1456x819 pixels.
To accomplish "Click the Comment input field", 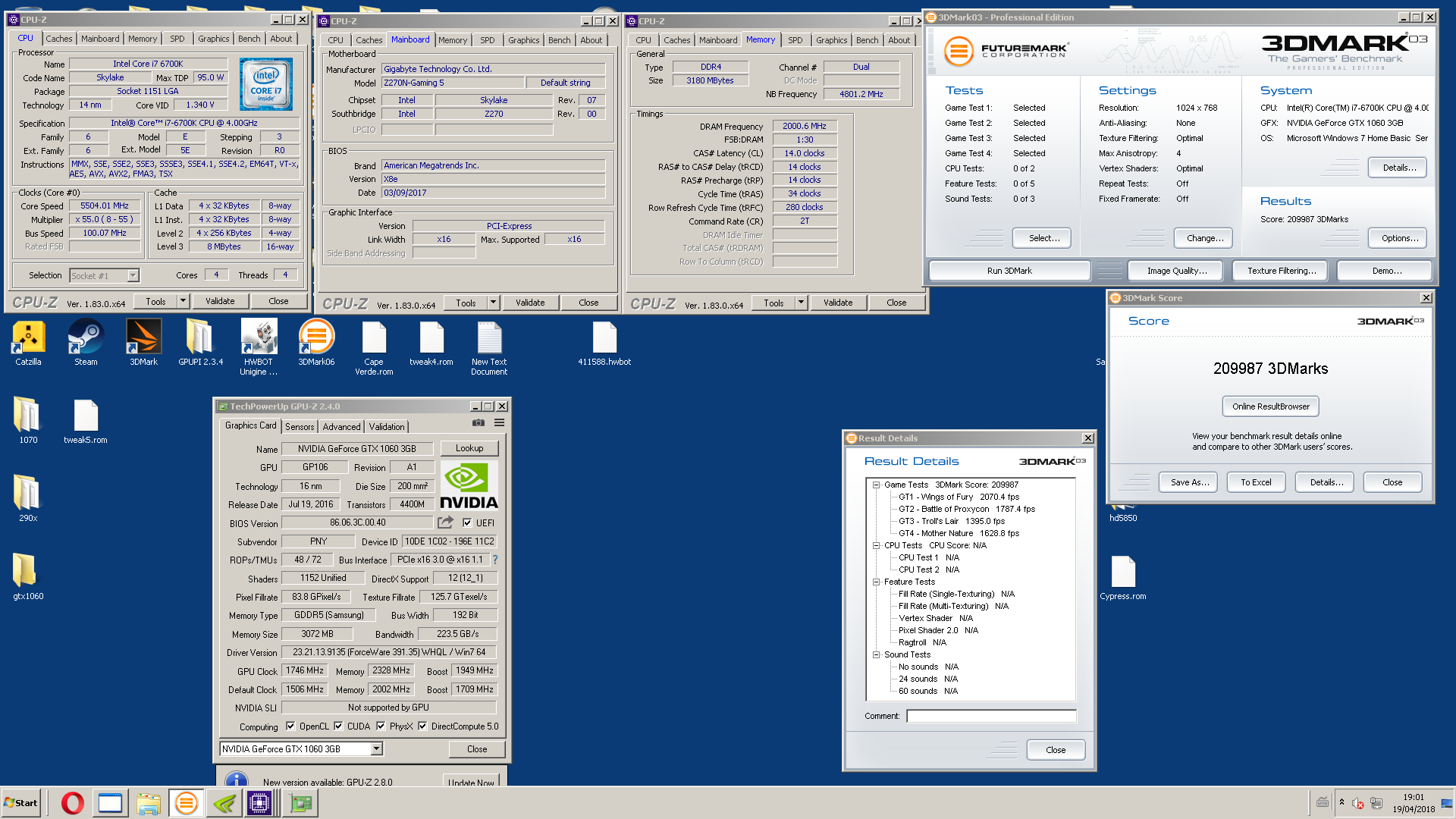I will [991, 716].
